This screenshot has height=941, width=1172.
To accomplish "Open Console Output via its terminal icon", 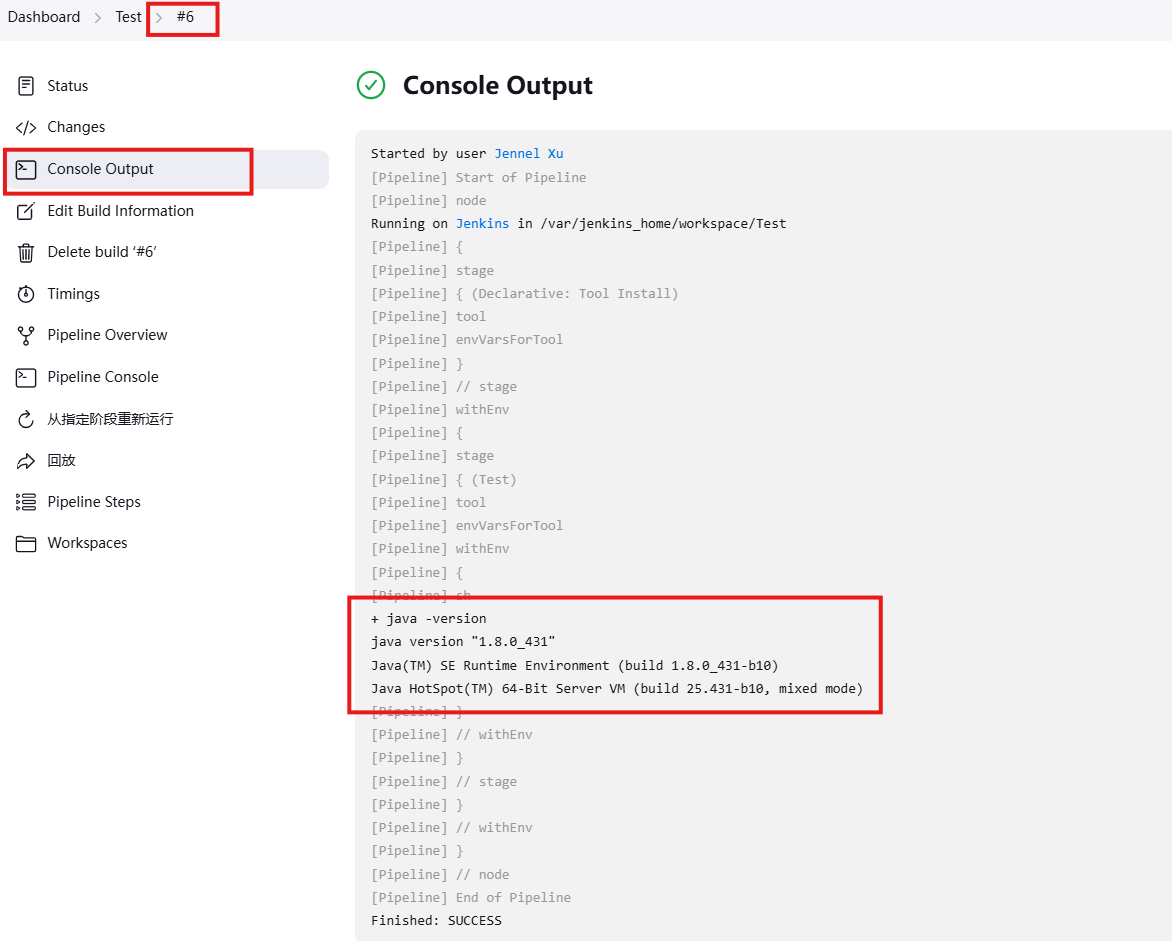I will point(25,170).
